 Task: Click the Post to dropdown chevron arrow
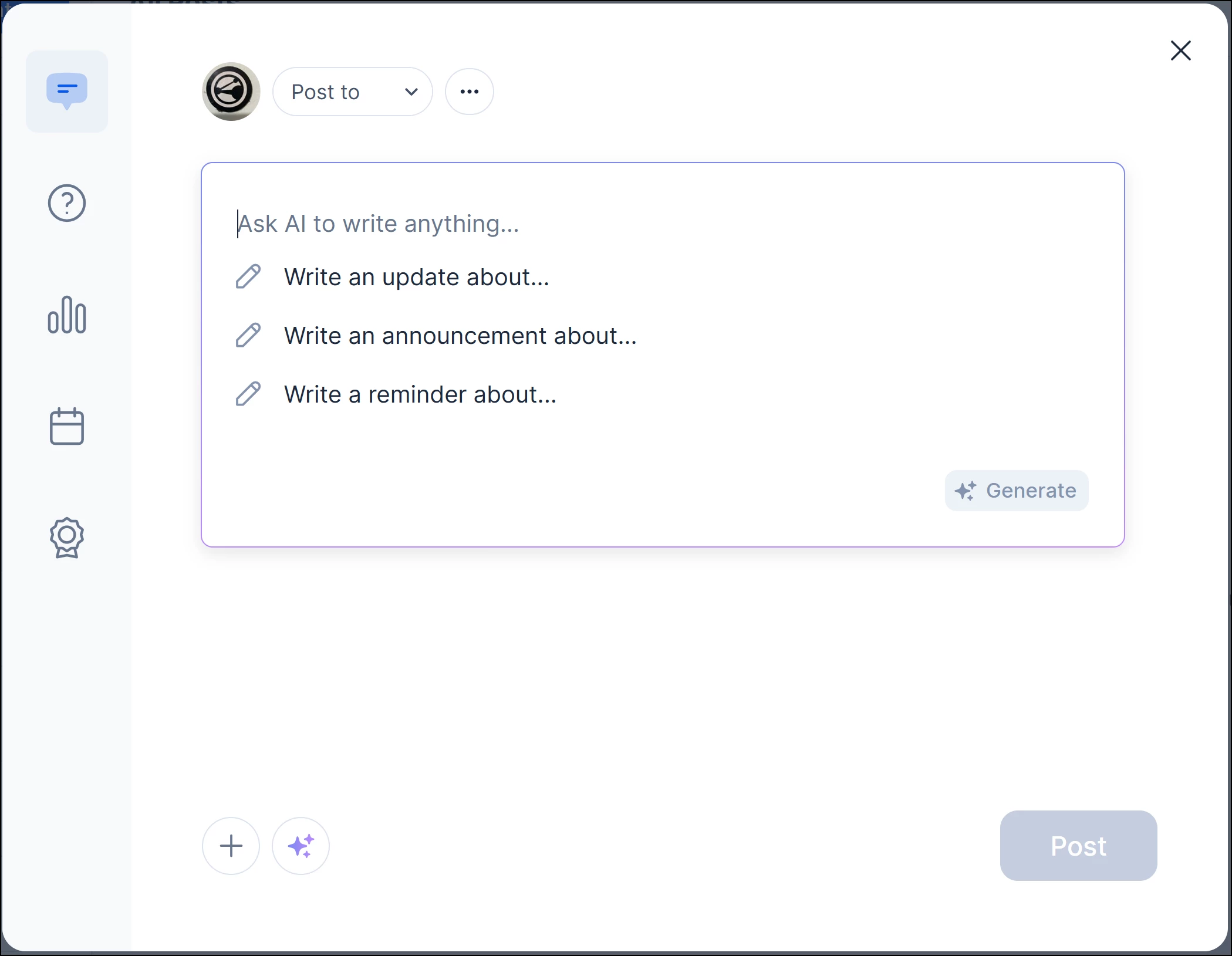pyautogui.click(x=411, y=92)
